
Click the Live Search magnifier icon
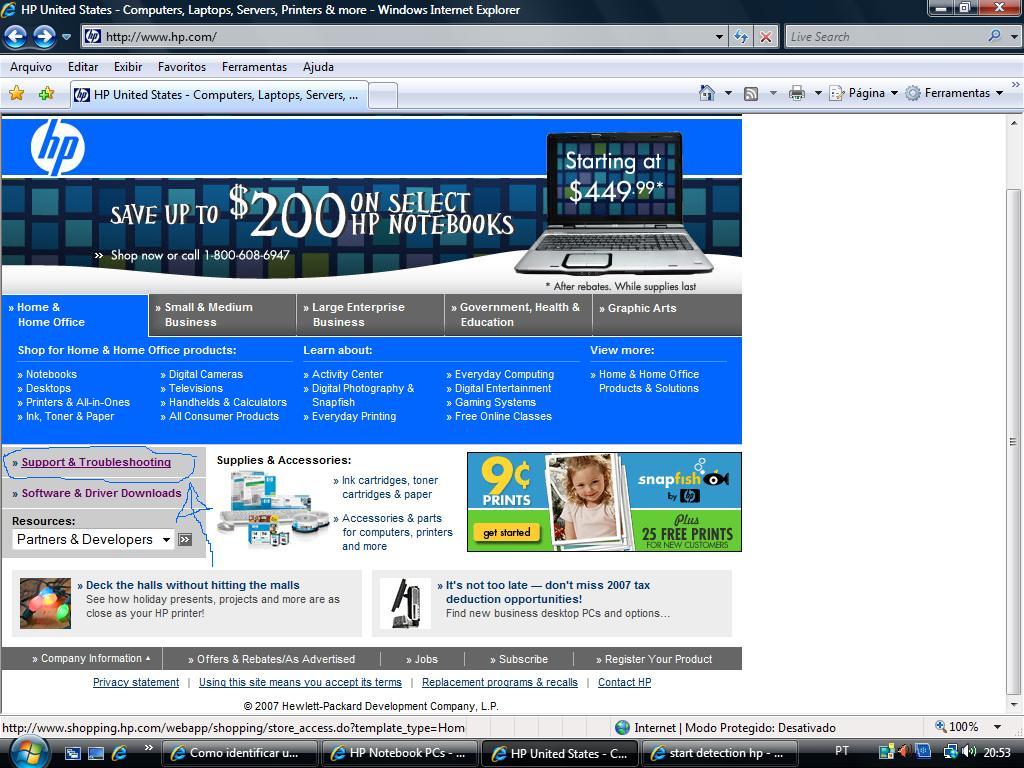coord(994,37)
